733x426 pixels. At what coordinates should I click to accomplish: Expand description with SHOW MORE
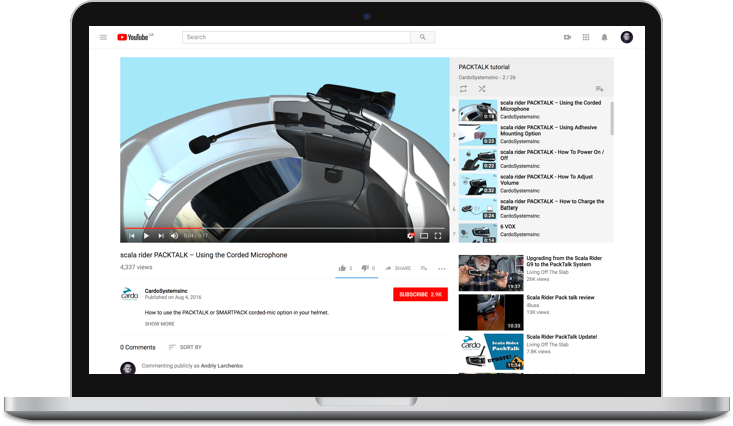pos(159,324)
